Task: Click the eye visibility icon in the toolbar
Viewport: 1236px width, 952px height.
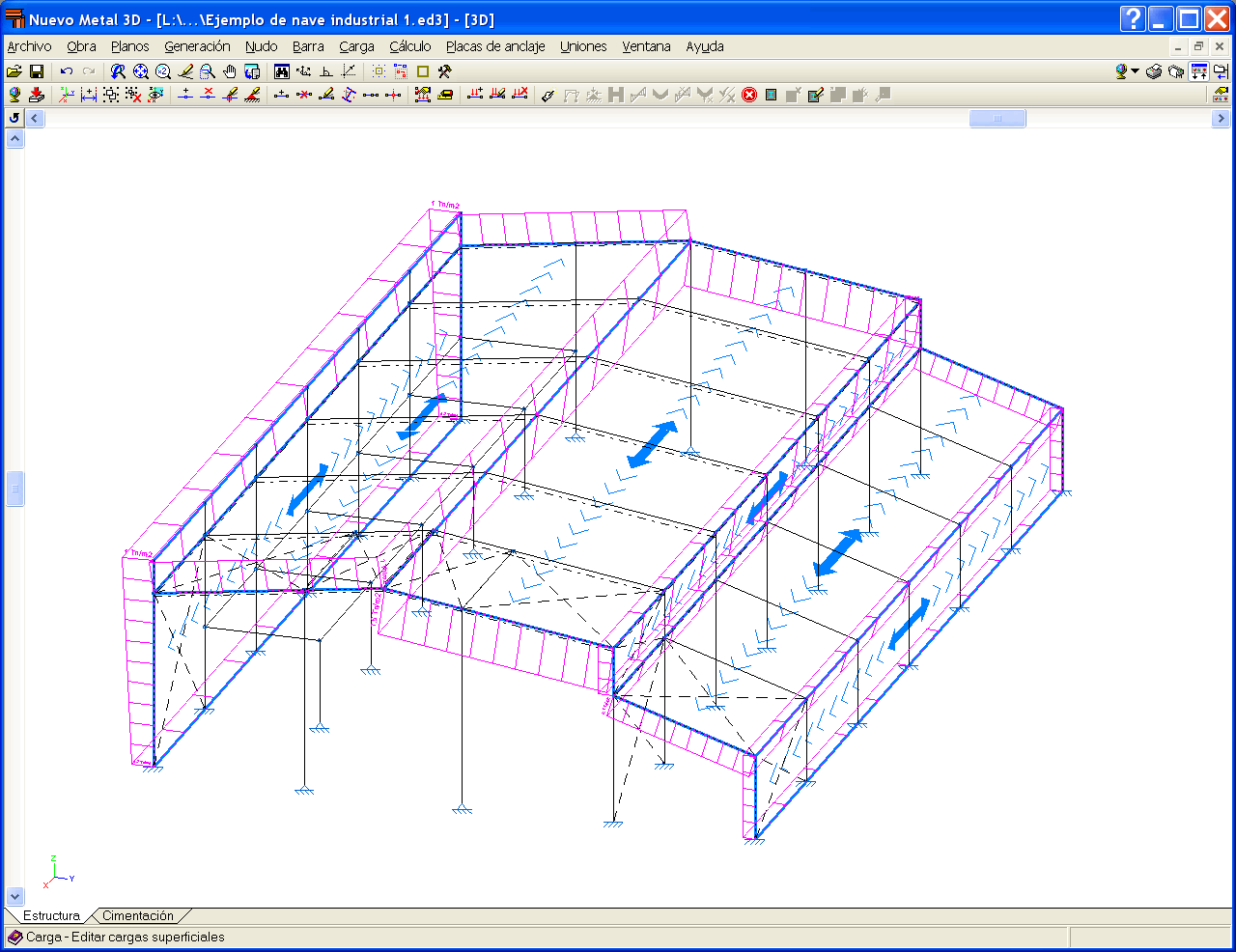Action: [x=155, y=95]
